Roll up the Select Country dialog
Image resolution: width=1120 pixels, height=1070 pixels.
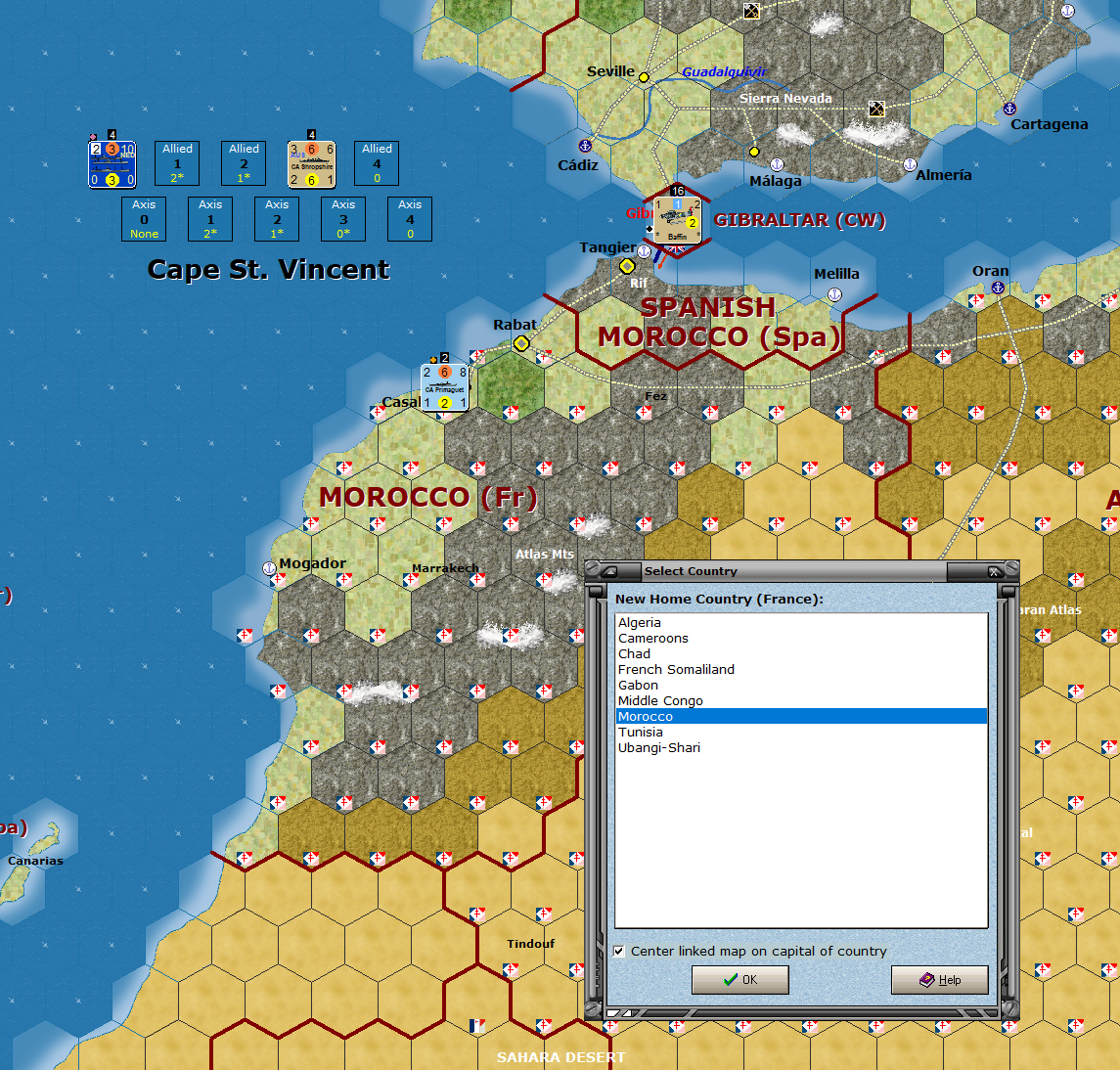click(x=610, y=571)
